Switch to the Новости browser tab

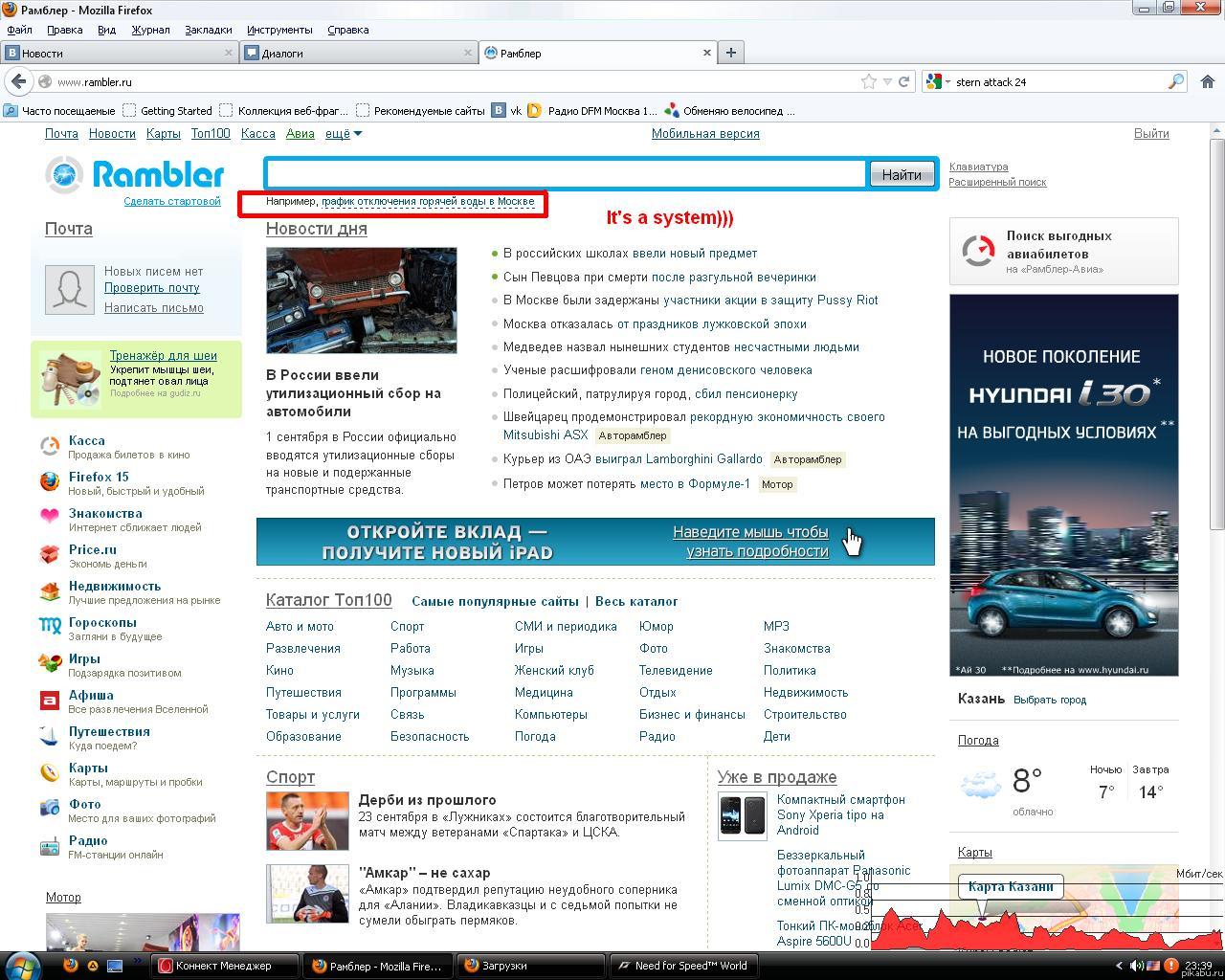(x=120, y=53)
